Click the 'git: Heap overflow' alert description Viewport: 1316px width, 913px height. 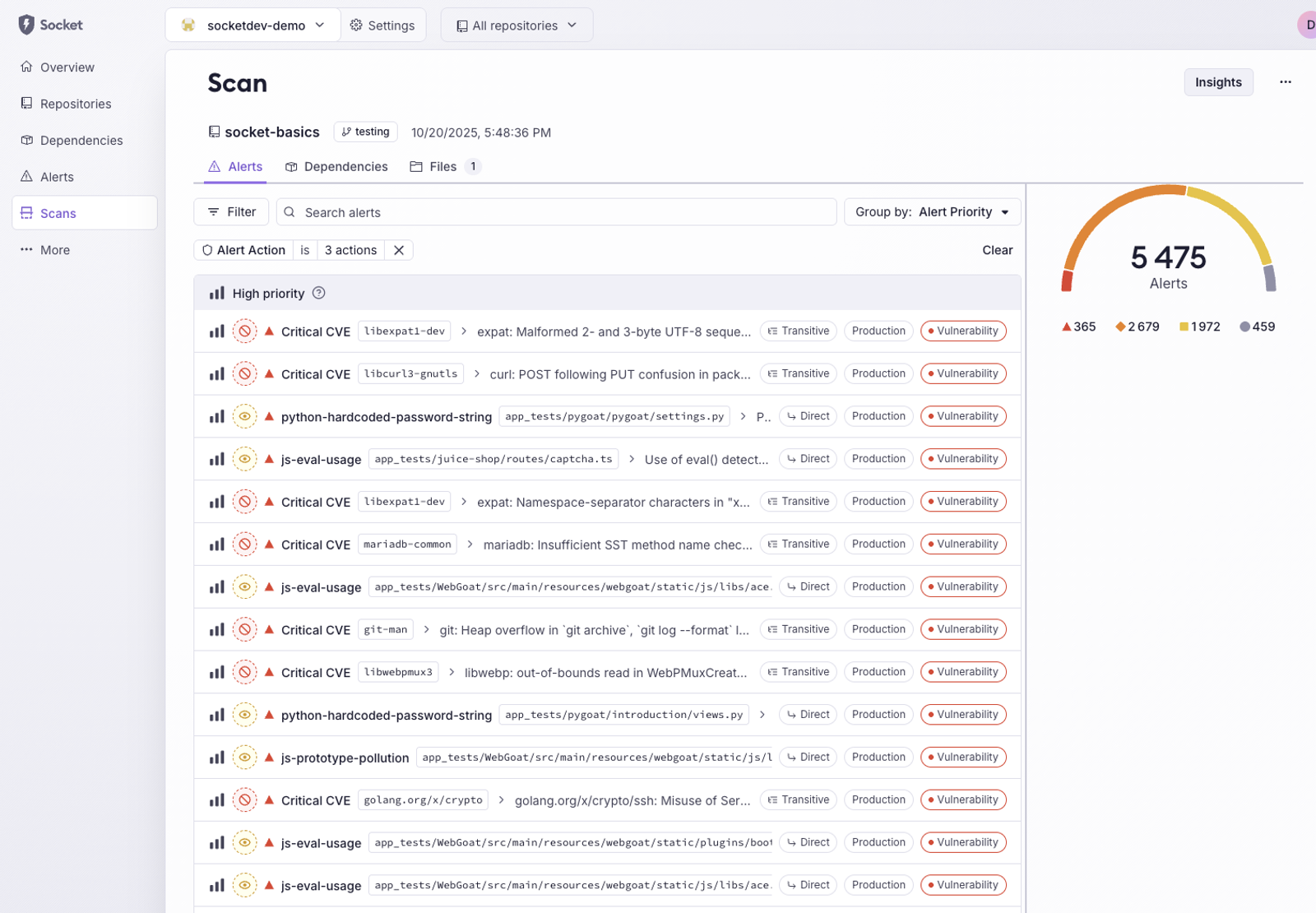tap(595, 630)
